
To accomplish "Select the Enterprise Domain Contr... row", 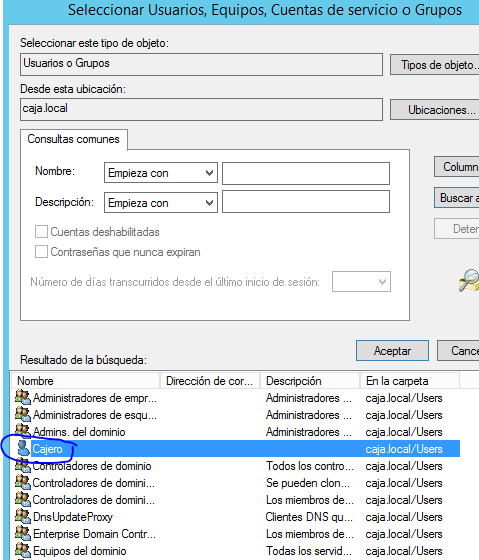I will click(236, 534).
